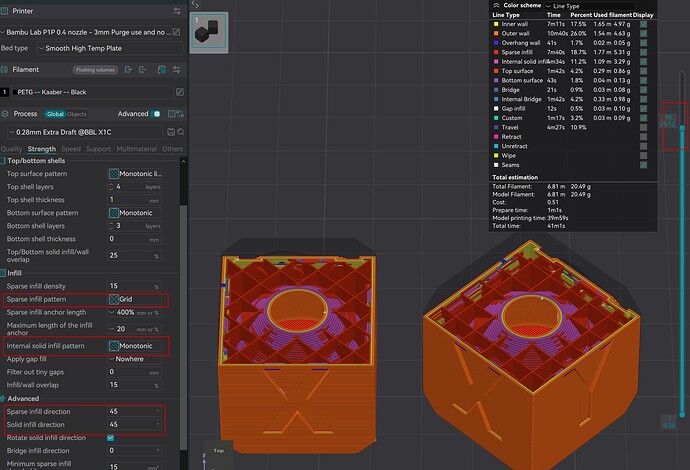Screen dimensions: 690x470
Task: Switch to the Speed tab
Action: click(x=71, y=149)
